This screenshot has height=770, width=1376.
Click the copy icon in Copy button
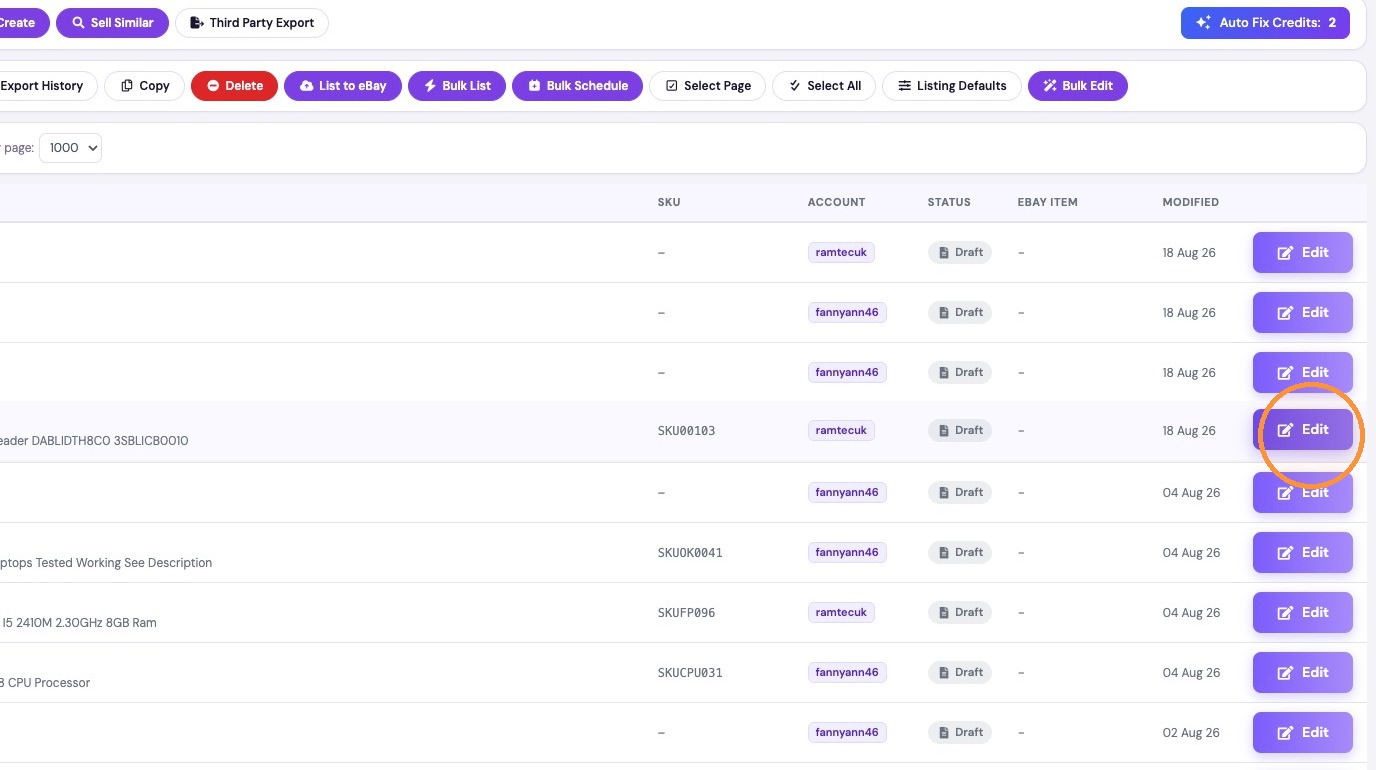click(x=127, y=85)
